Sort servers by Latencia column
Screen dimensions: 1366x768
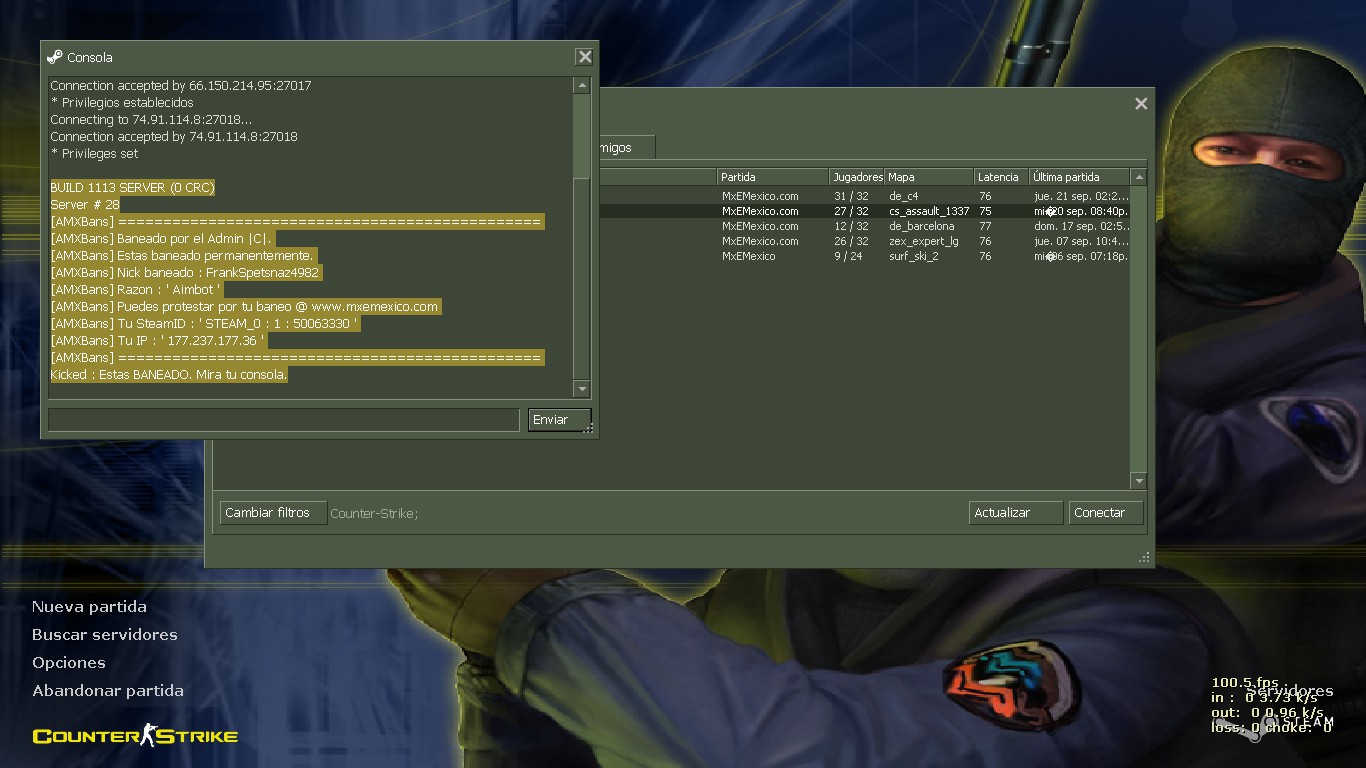click(x=1001, y=177)
